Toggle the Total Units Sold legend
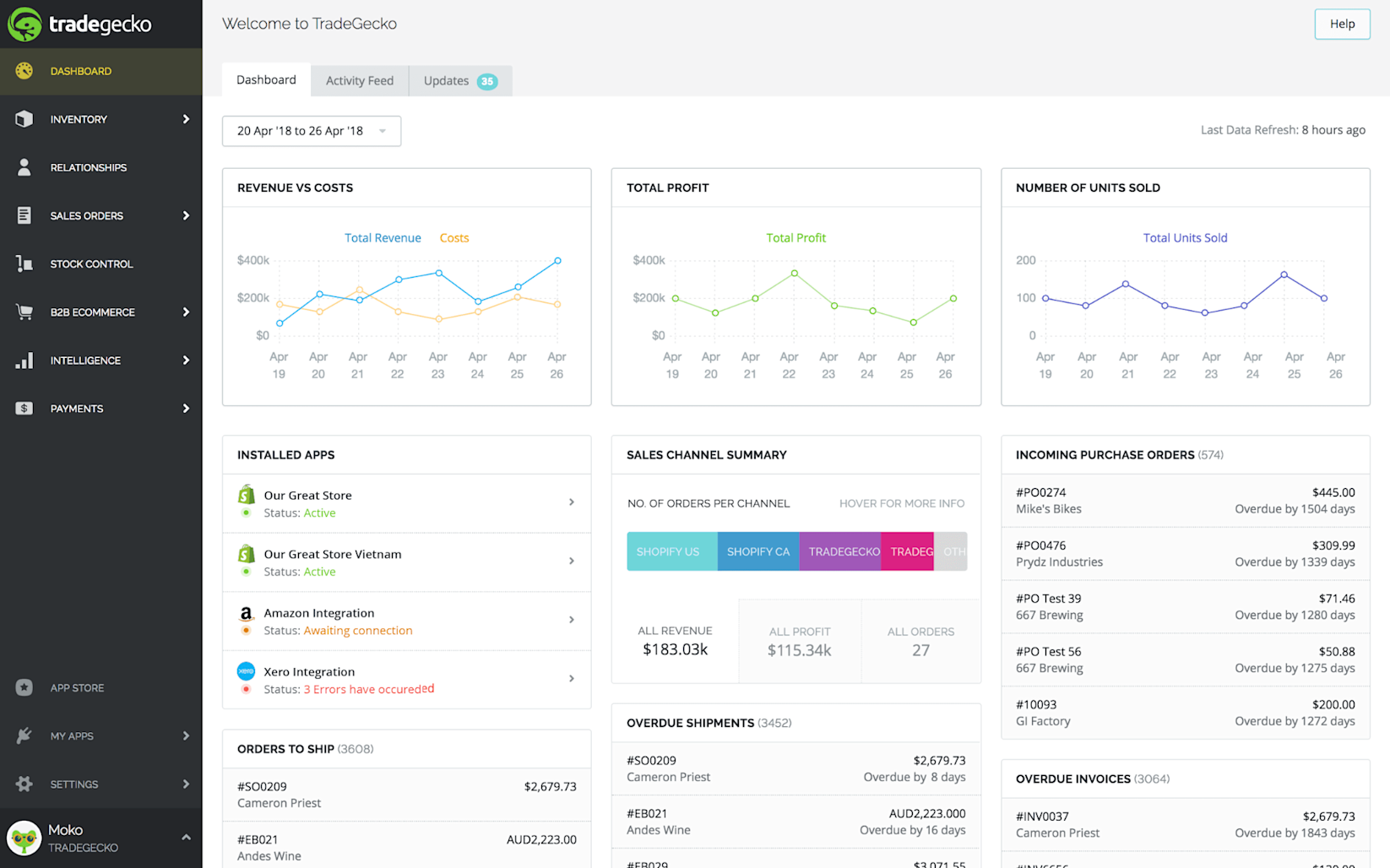The width and height of the screenshot is (1390, 868). (1185, 238)
